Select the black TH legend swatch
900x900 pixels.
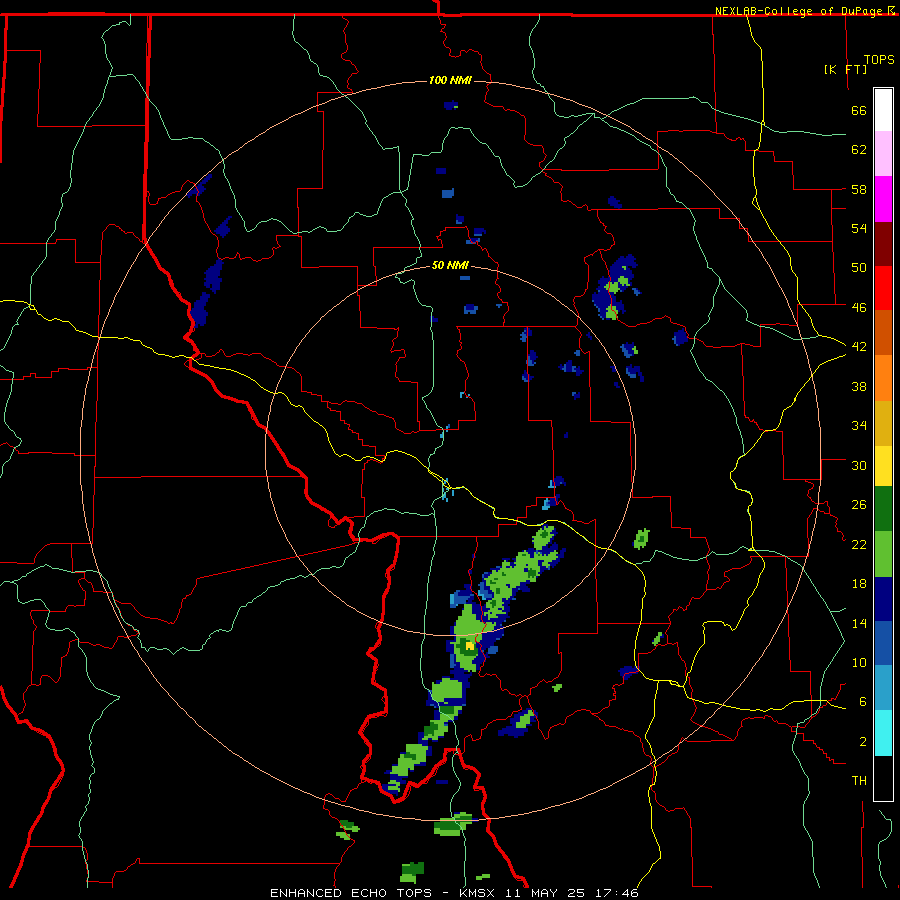(x=883, y=778)
